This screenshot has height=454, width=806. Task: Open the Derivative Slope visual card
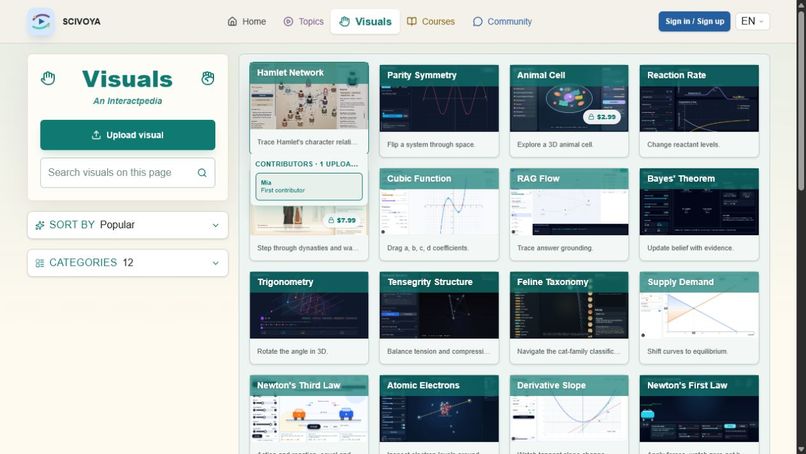tap(569, 414)
